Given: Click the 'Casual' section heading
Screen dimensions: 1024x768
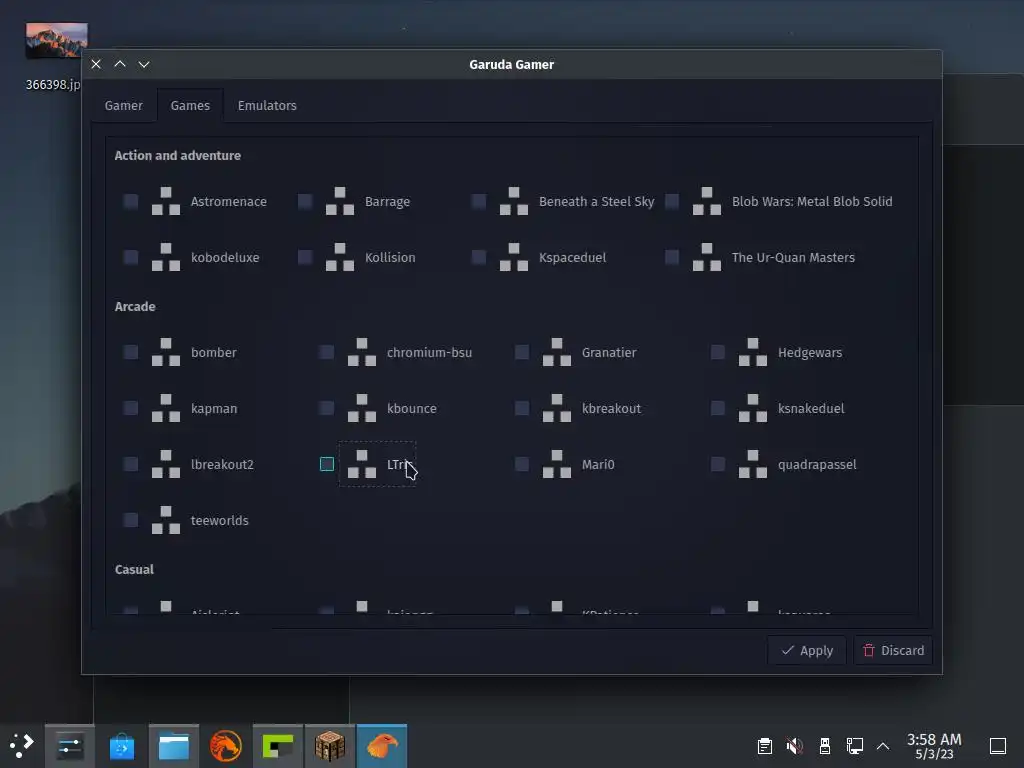Looking at the screenshot, I should pyautogui.click(x=135, y=569).
